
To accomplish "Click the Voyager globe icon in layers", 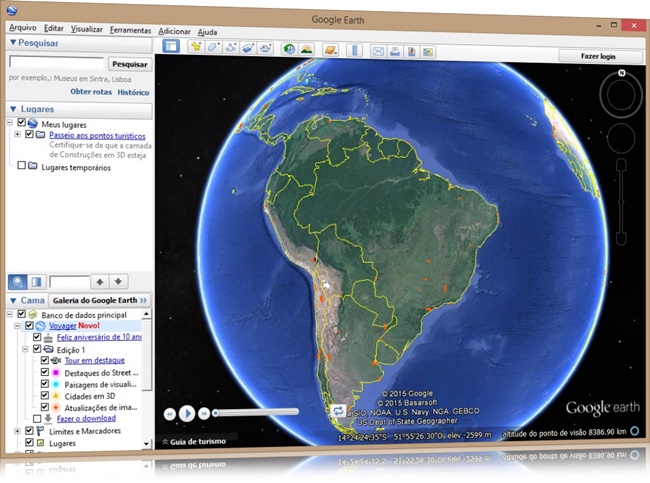I will point(40,326).
